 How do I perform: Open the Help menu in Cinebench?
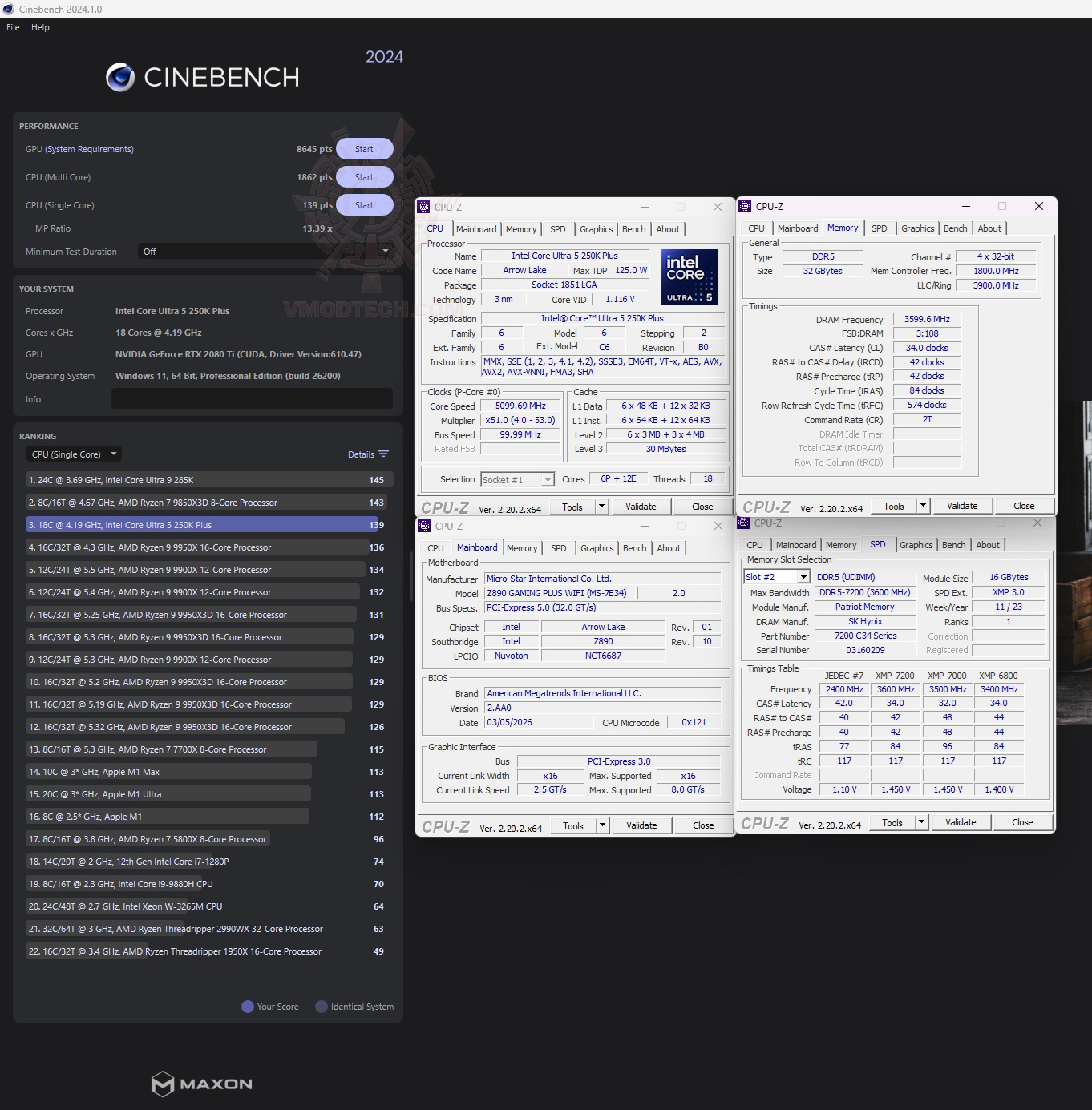(40, 27)
